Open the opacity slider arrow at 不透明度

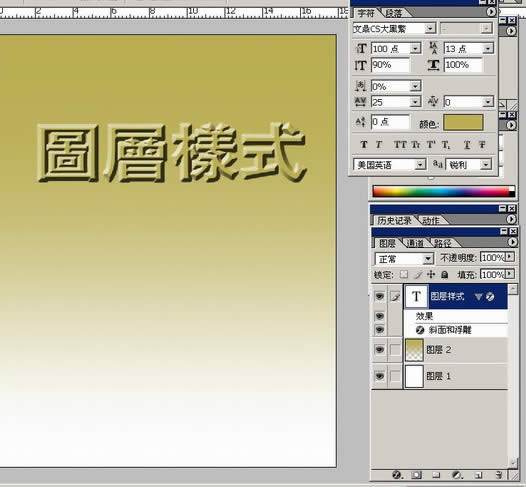(x=510, y=257)
